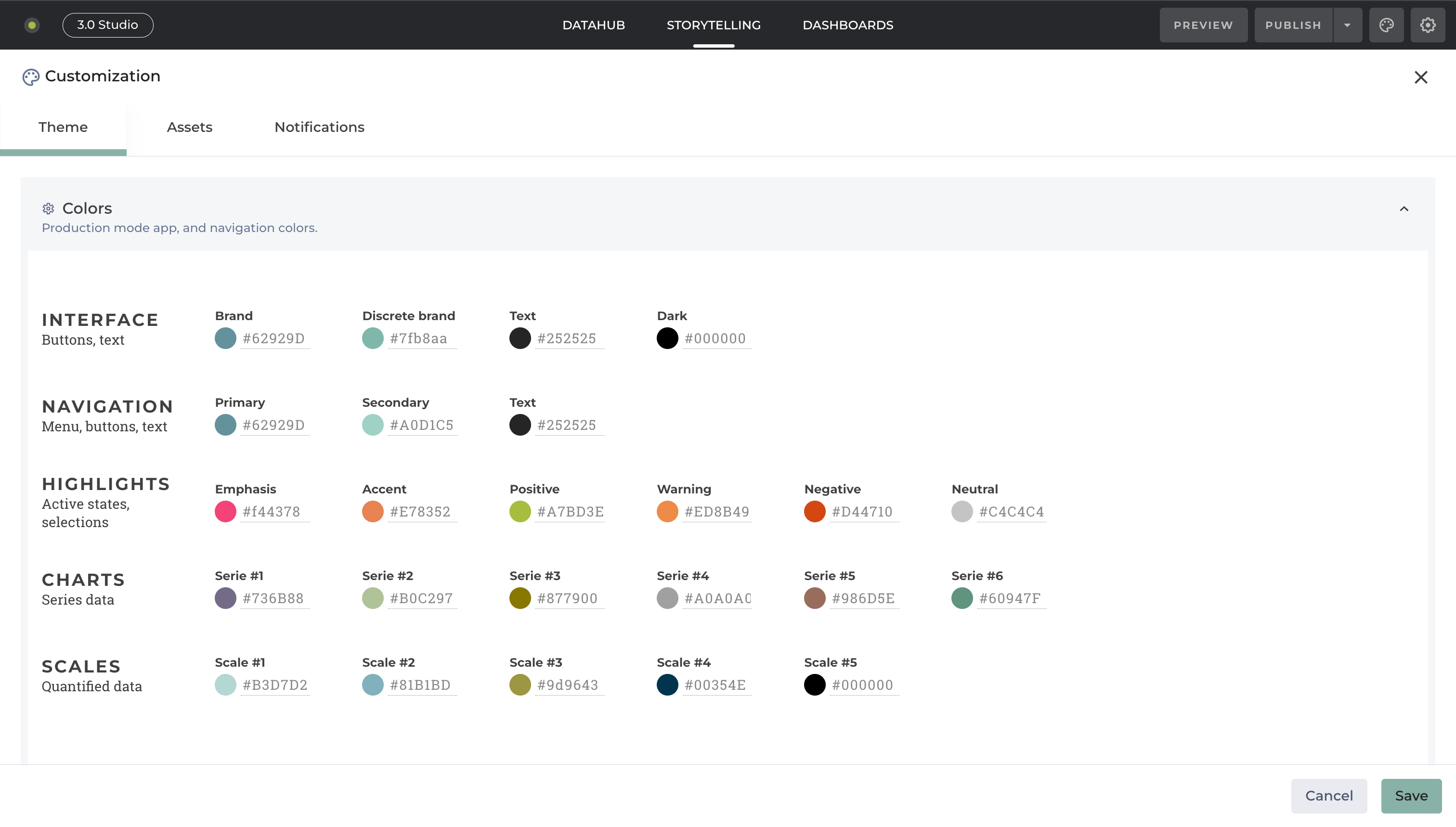The height and width of the screenshot is (827, 1456).
Task: Open the 3.0 Studio version selector
Action: 107,25
